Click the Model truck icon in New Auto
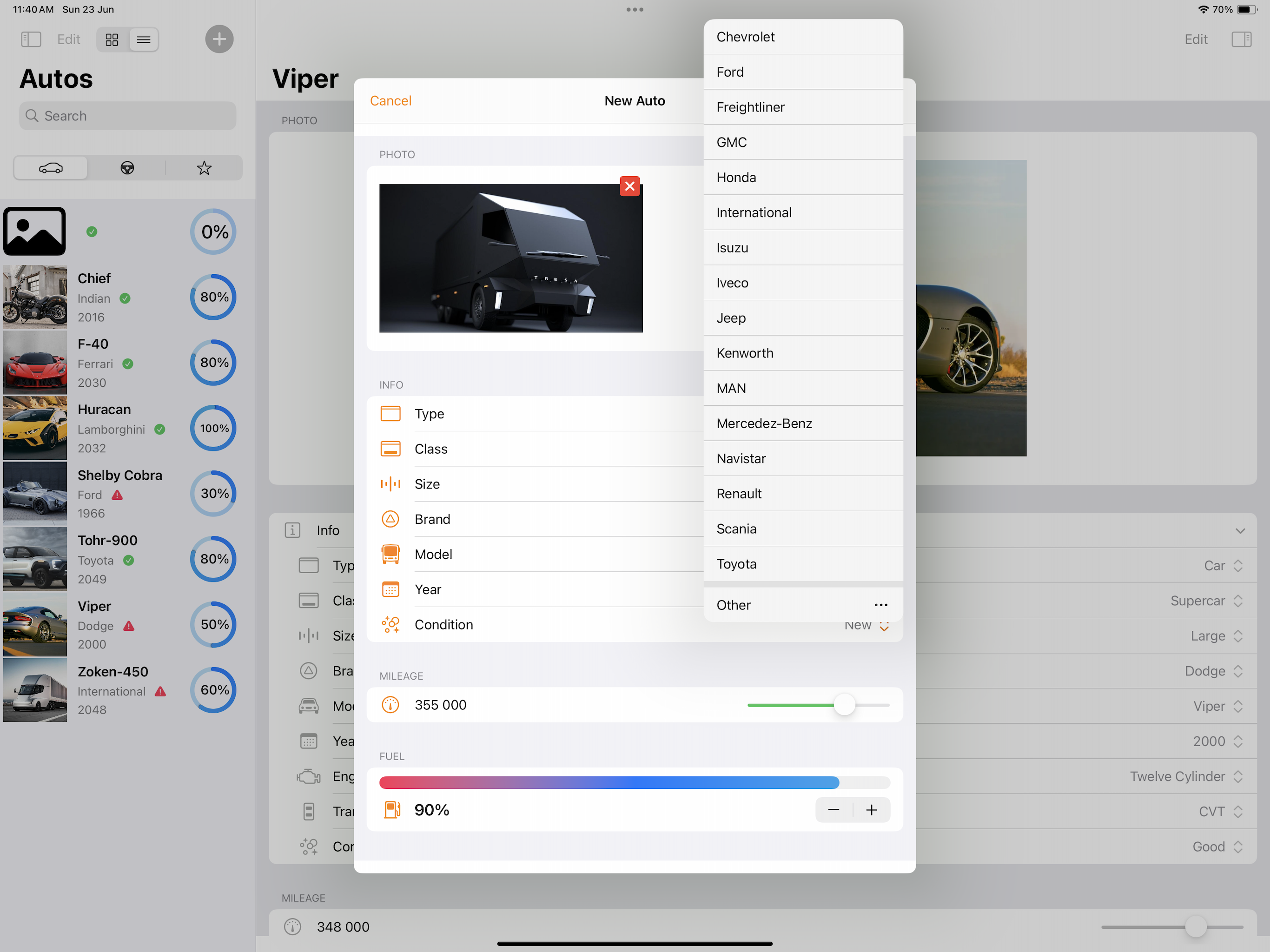Image resolution: width=1270 pixels, height=952 pixels. pos(390,554)
